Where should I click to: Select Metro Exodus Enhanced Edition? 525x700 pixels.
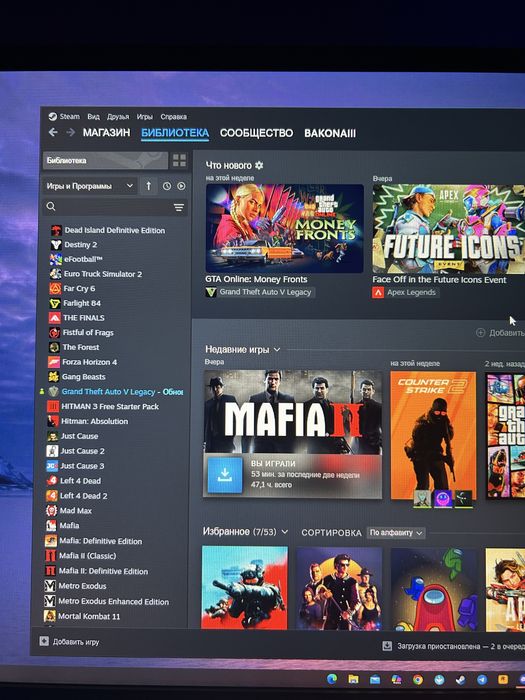point(107,601)
